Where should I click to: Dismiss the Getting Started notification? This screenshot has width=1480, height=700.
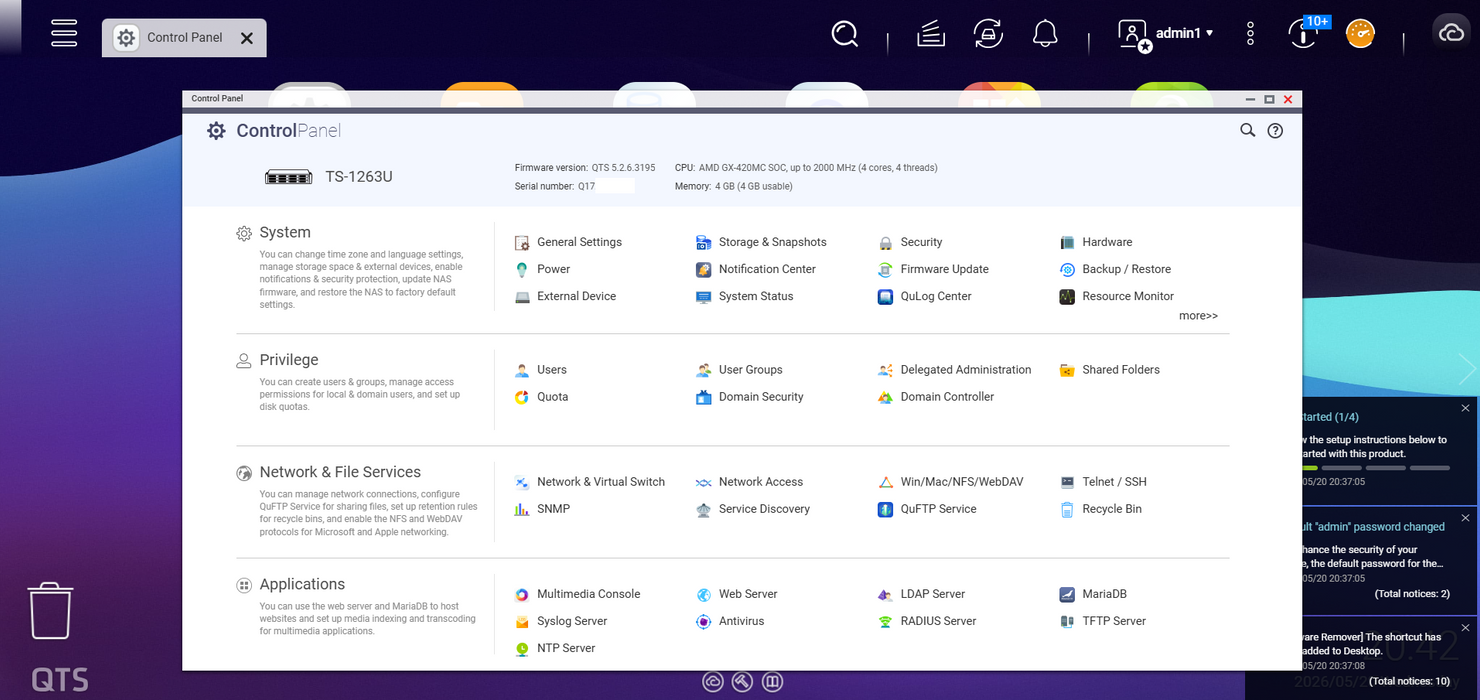pos(1465,408)
